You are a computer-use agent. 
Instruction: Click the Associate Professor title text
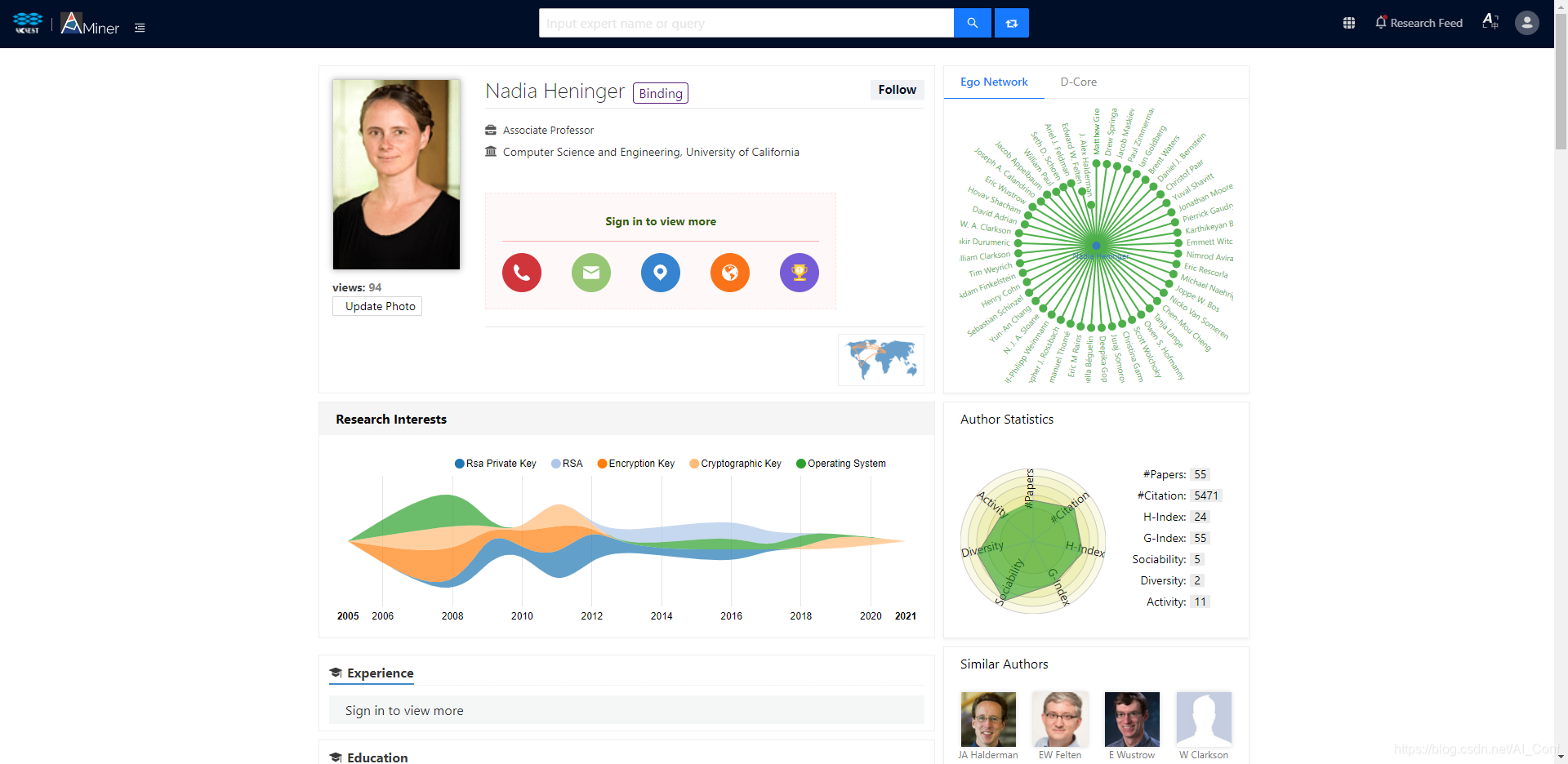[548, 131]
